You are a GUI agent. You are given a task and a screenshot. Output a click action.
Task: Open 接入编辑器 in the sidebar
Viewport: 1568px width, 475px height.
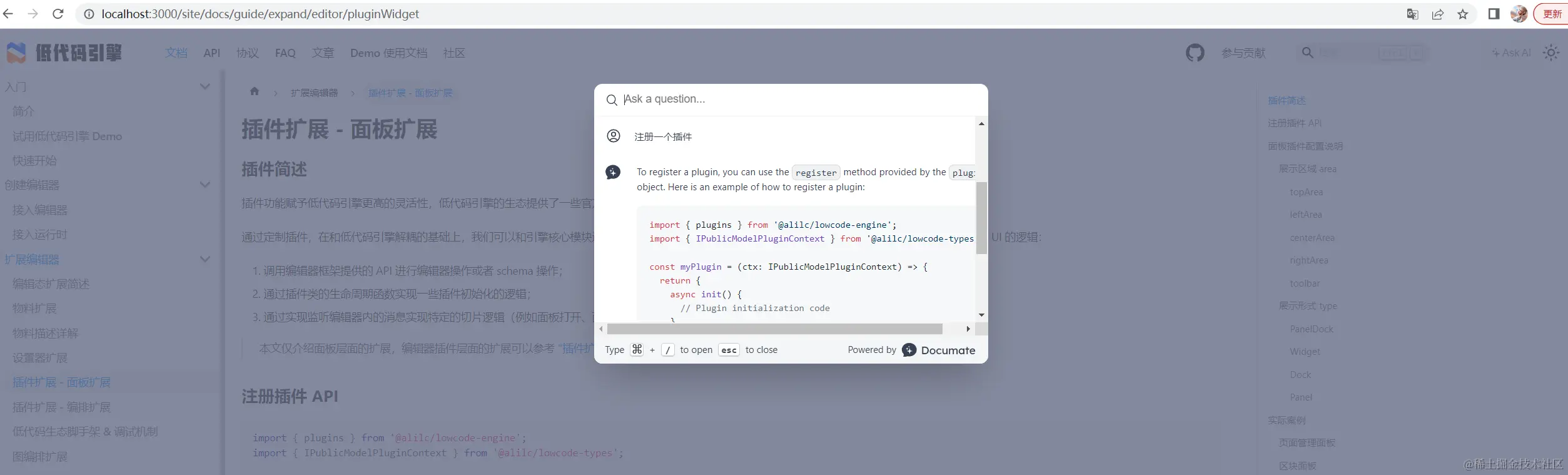tap(40, 210)
